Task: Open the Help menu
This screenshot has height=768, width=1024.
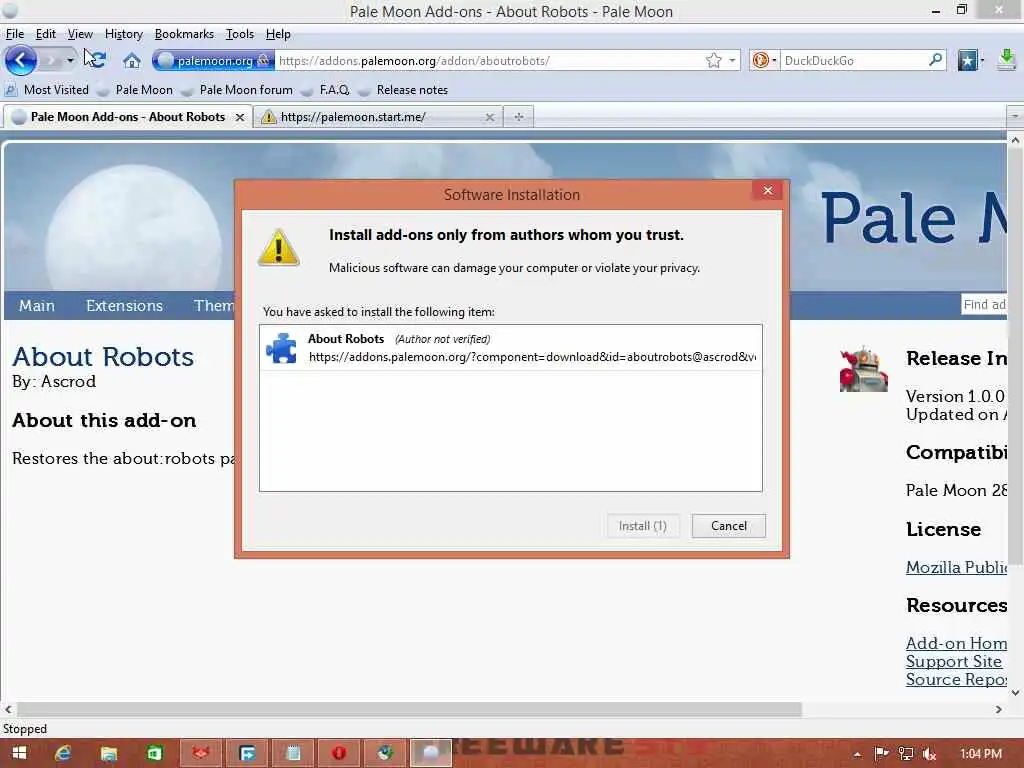Action: [x=278, y=34]
